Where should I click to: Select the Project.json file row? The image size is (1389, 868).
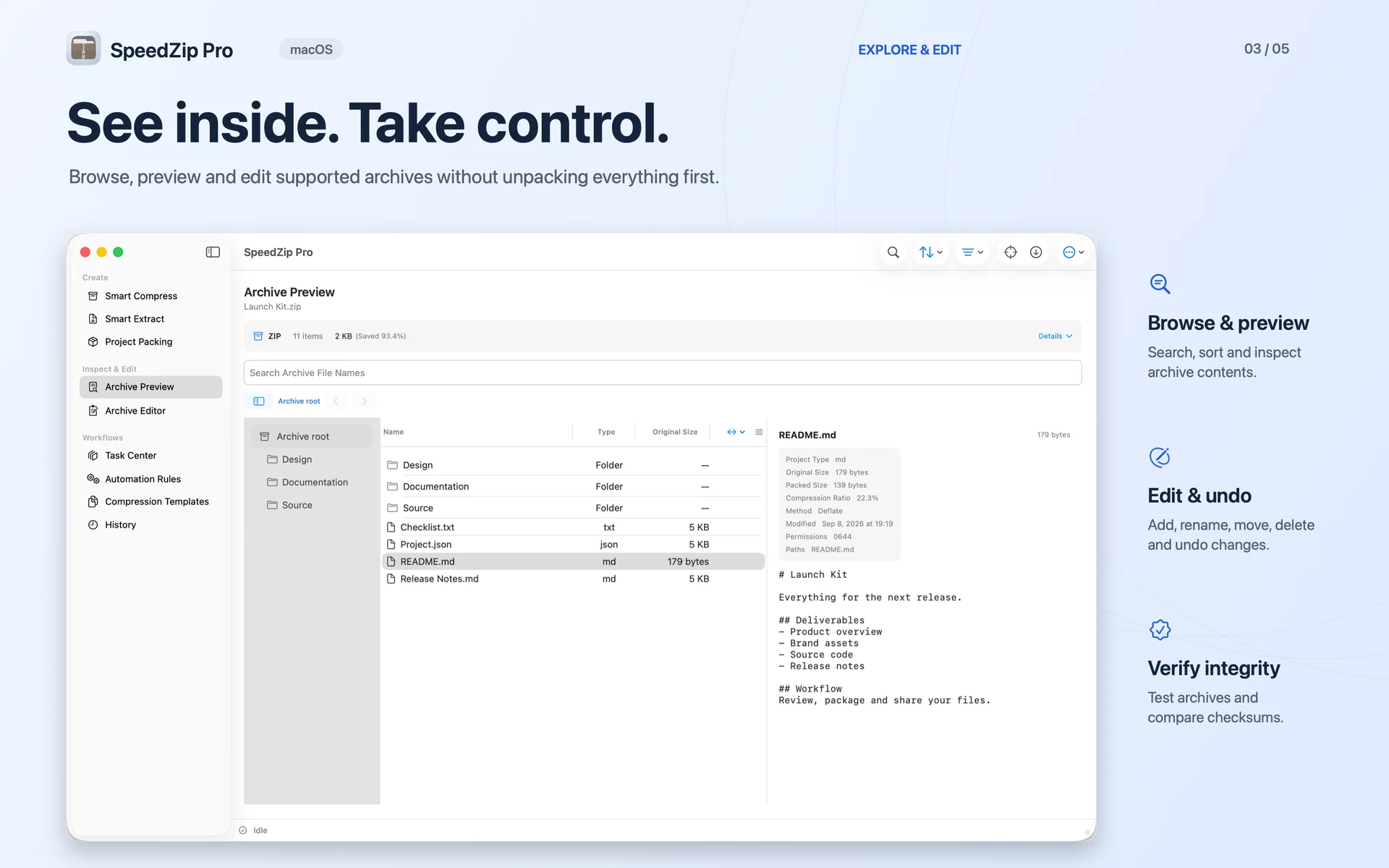pyautogui.click(x=573, y=545)
